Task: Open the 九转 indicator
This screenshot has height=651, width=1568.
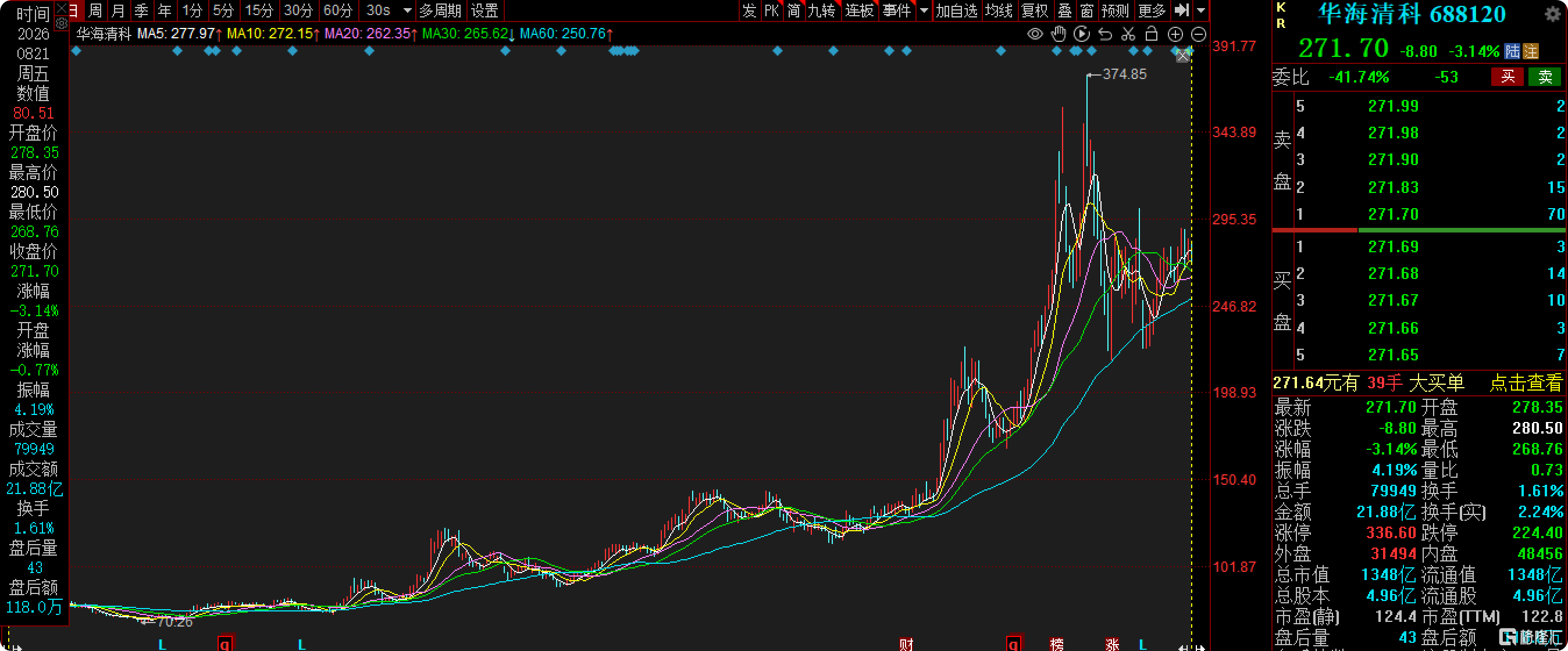Action: 822,10
